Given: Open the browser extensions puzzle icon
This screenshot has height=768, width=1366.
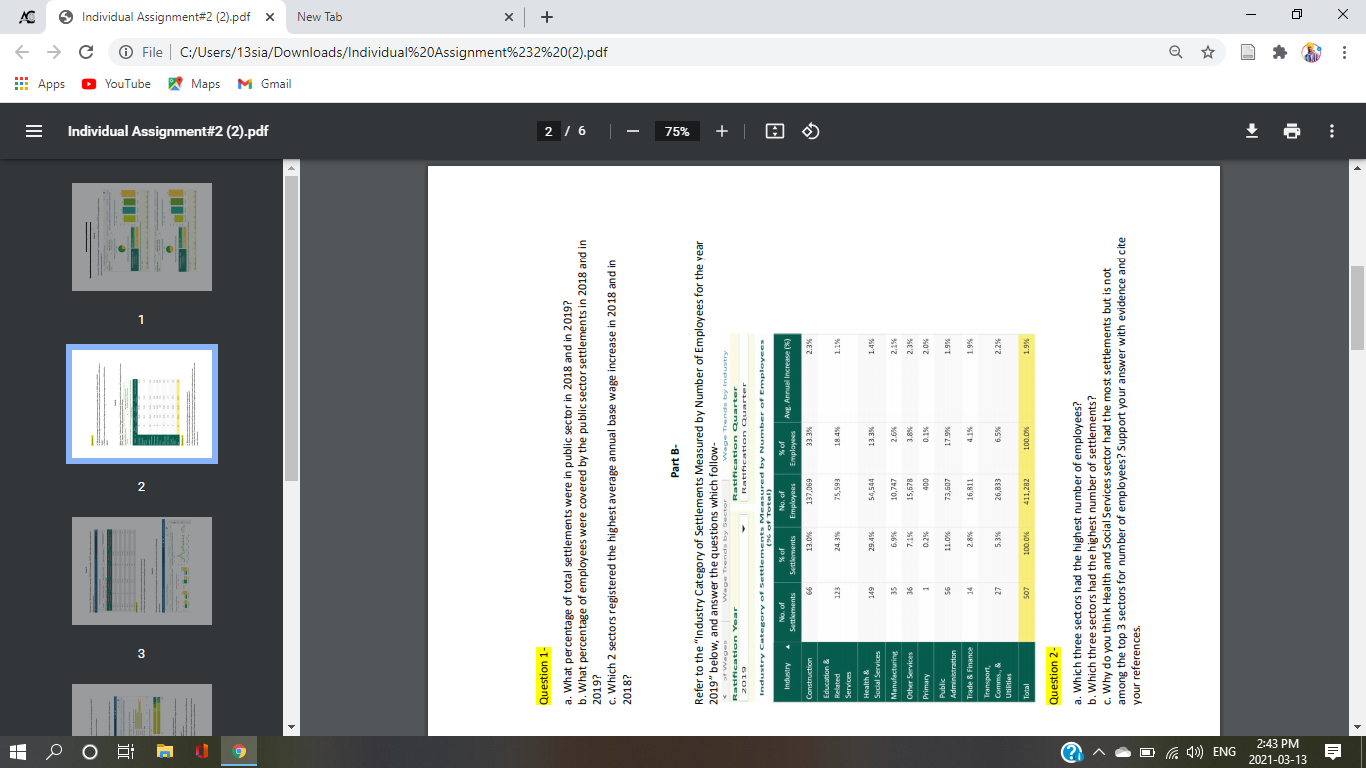Looking at the screenshot, I should pos(1278,52).
